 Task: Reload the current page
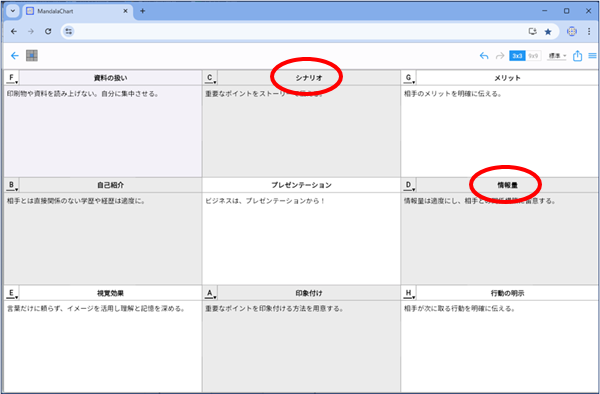click(48, 31)
